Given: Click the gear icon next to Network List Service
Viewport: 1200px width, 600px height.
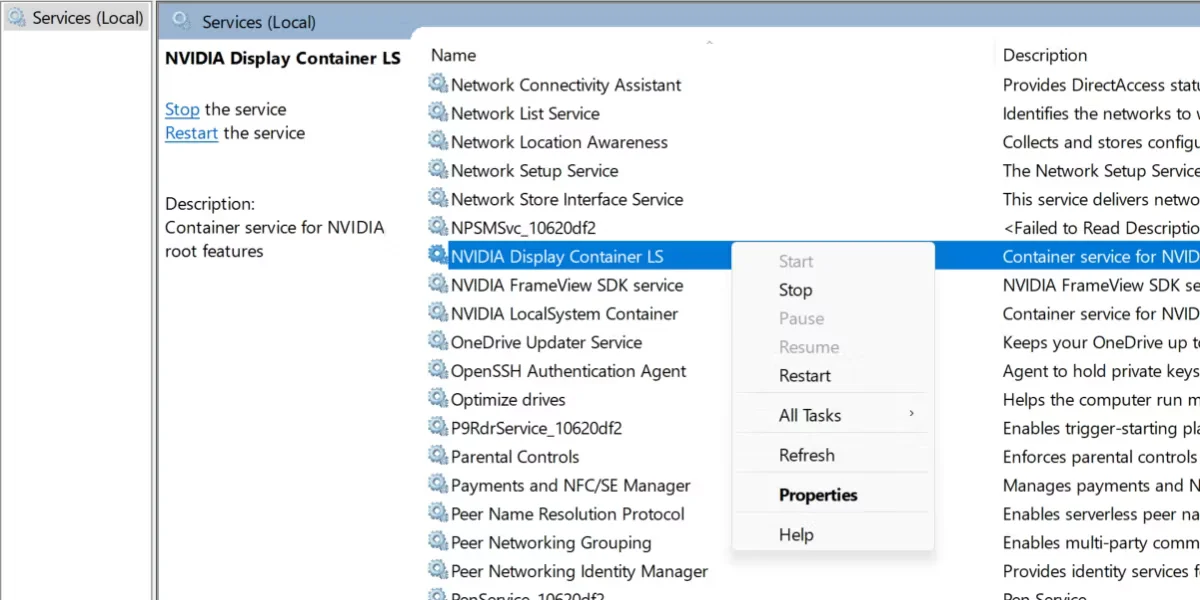Looking at the screenshot, I should (x=438, y=113).
